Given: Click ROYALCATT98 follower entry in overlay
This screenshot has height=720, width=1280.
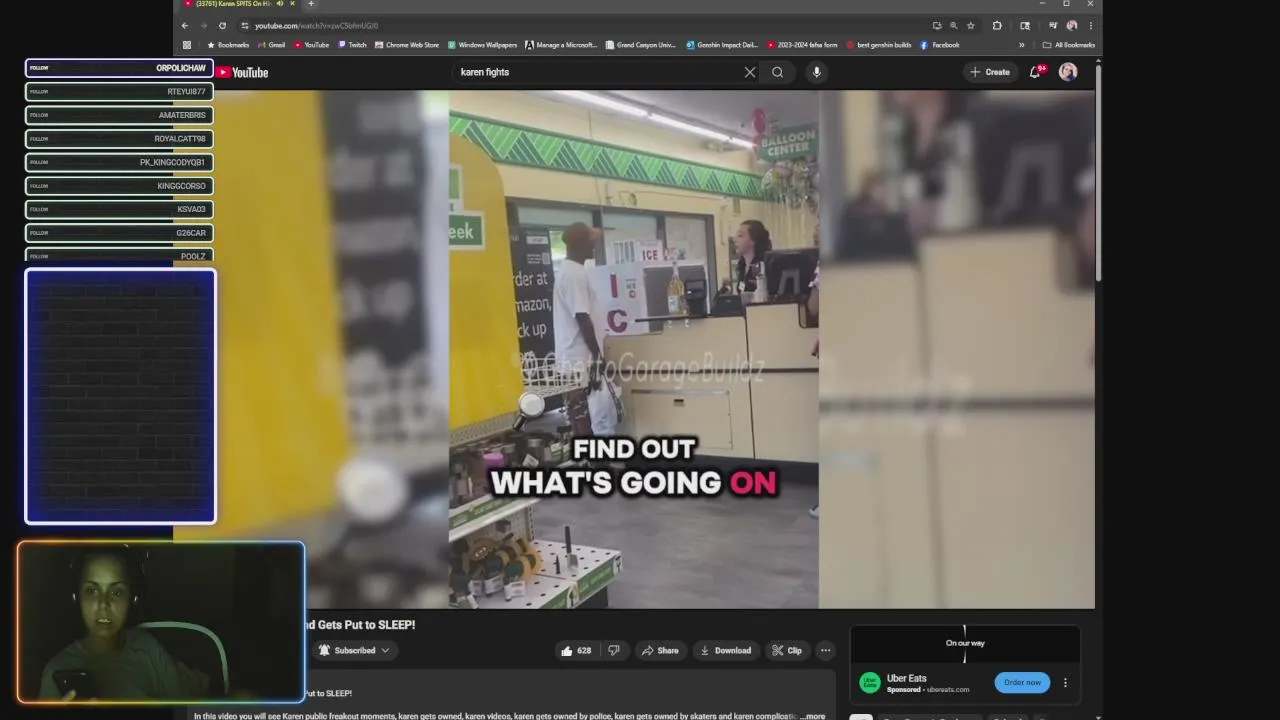Looking at the screenshot, I should 119,139.
